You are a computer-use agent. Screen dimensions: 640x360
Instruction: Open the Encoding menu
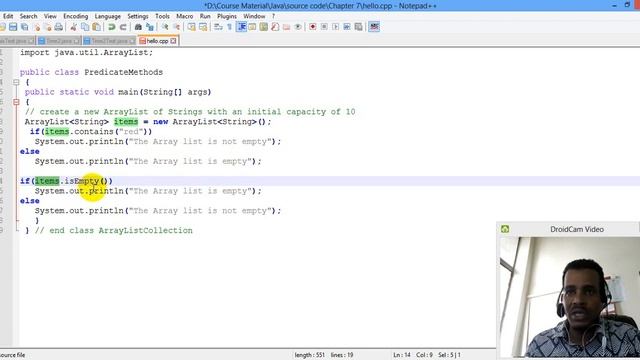coord(76,16)
